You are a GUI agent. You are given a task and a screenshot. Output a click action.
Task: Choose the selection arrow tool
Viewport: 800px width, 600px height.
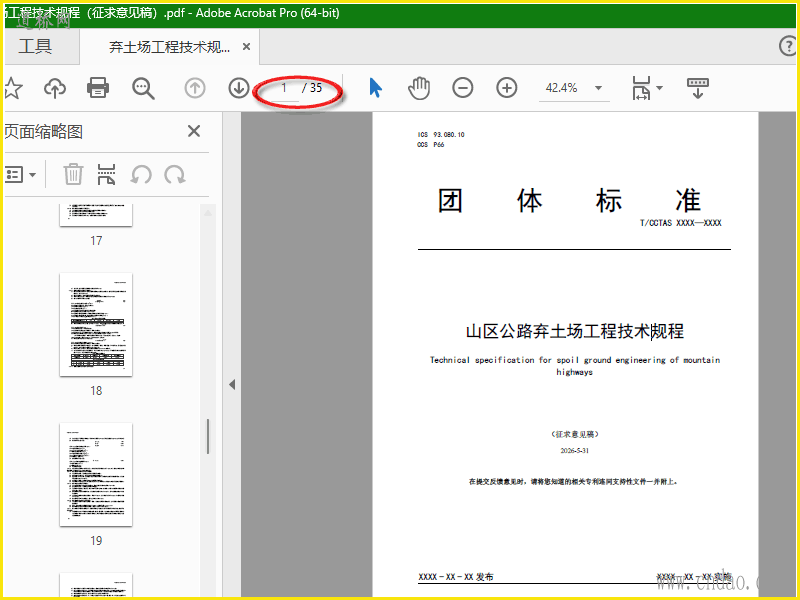[375, 88]
